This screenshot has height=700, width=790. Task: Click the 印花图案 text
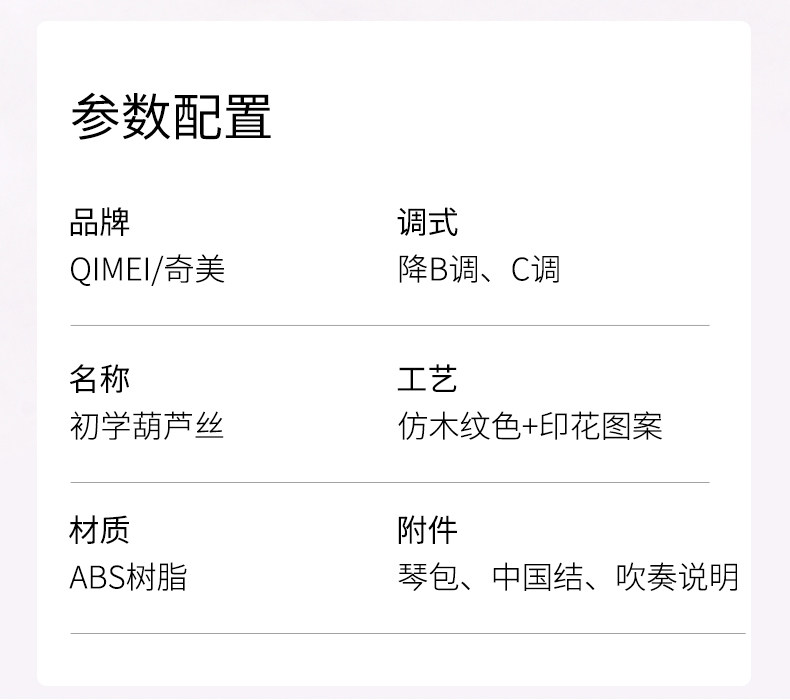601,427
